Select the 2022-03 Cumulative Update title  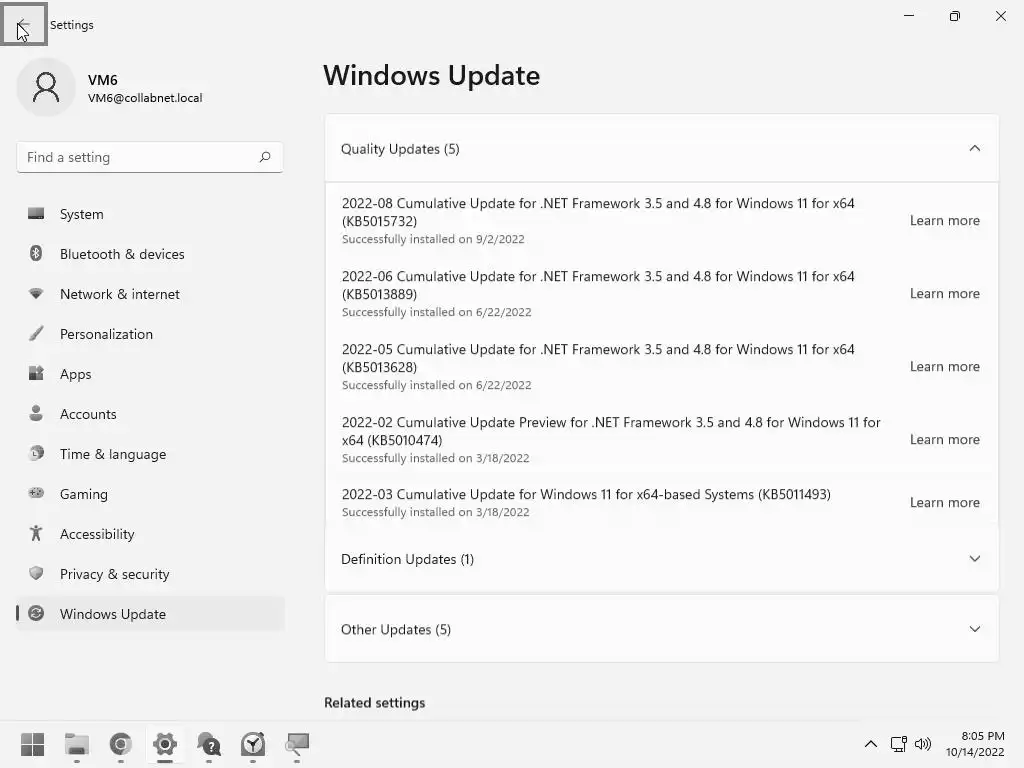586,494
